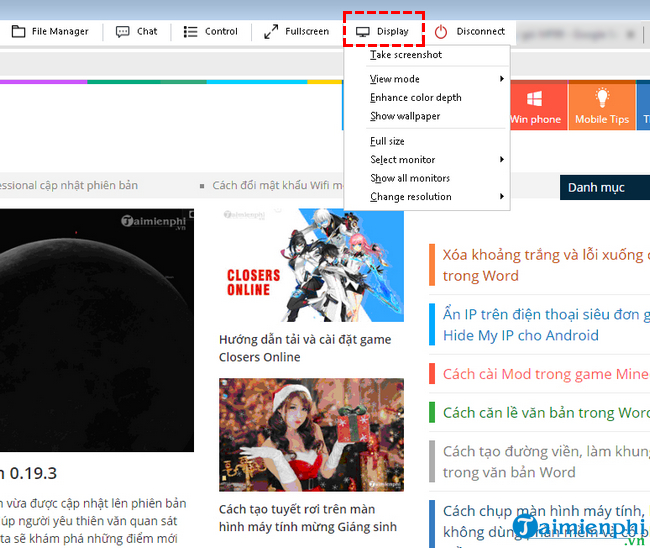Viewport: 650px width, 548px height.
Task: Click the 0.19.3 article heading
Action: (28, 473)
